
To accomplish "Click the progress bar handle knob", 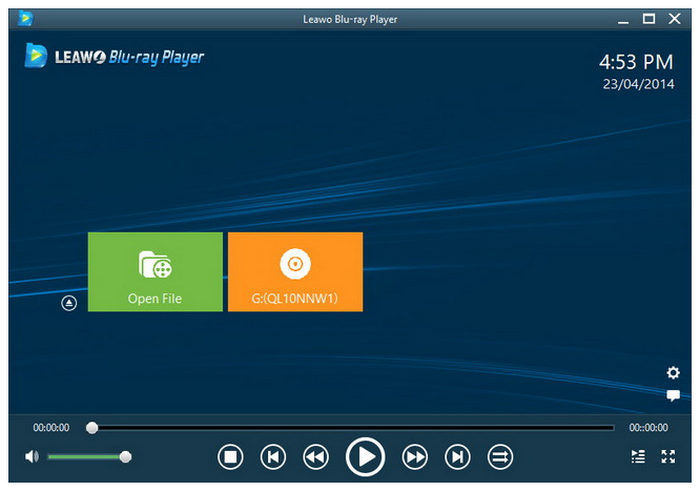I will click(x=92, y=428).
